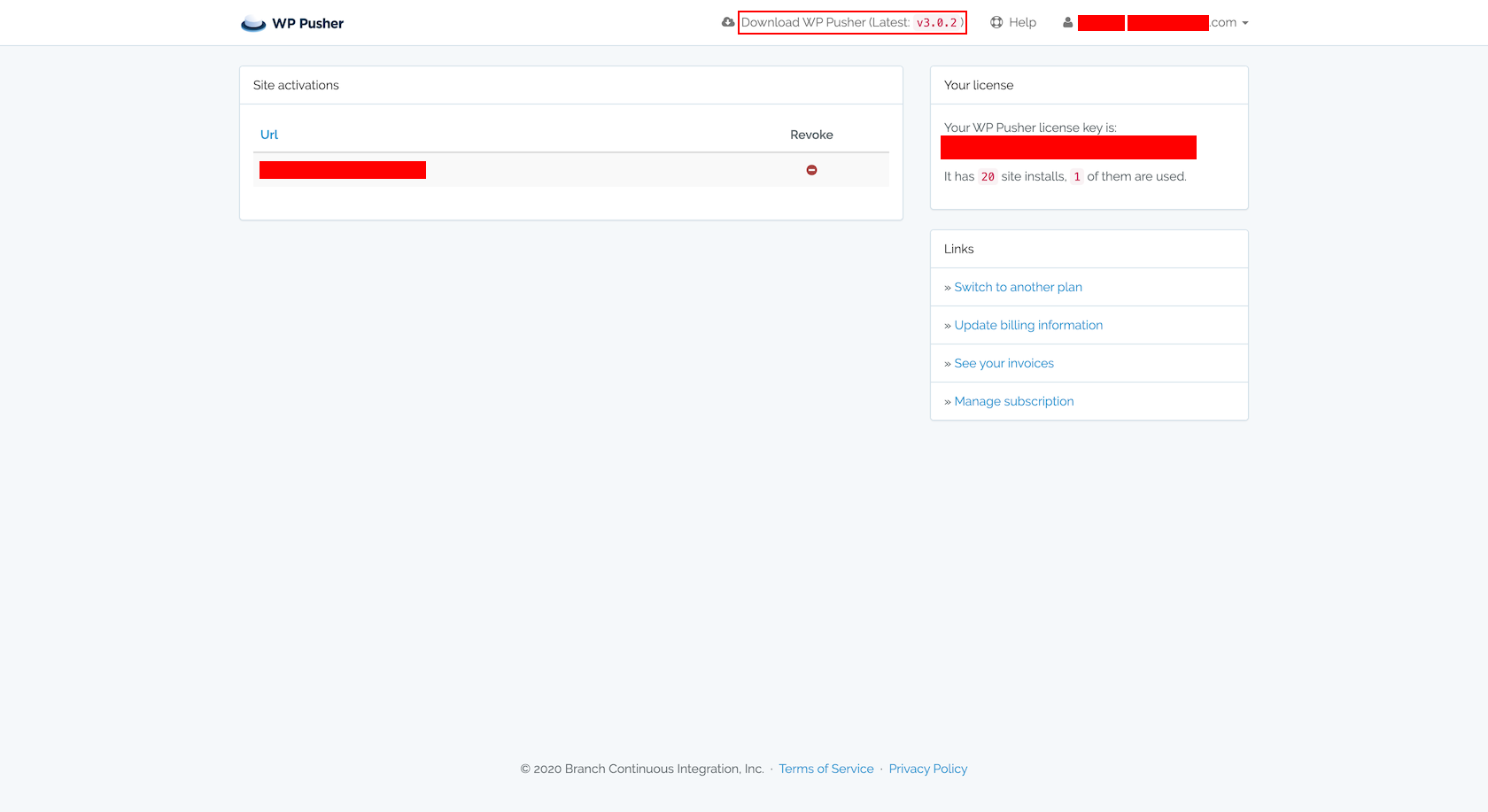Viewport: 1488px width, 812px height.
Task: Open the Privacy Policy
Action: [927, 768]
